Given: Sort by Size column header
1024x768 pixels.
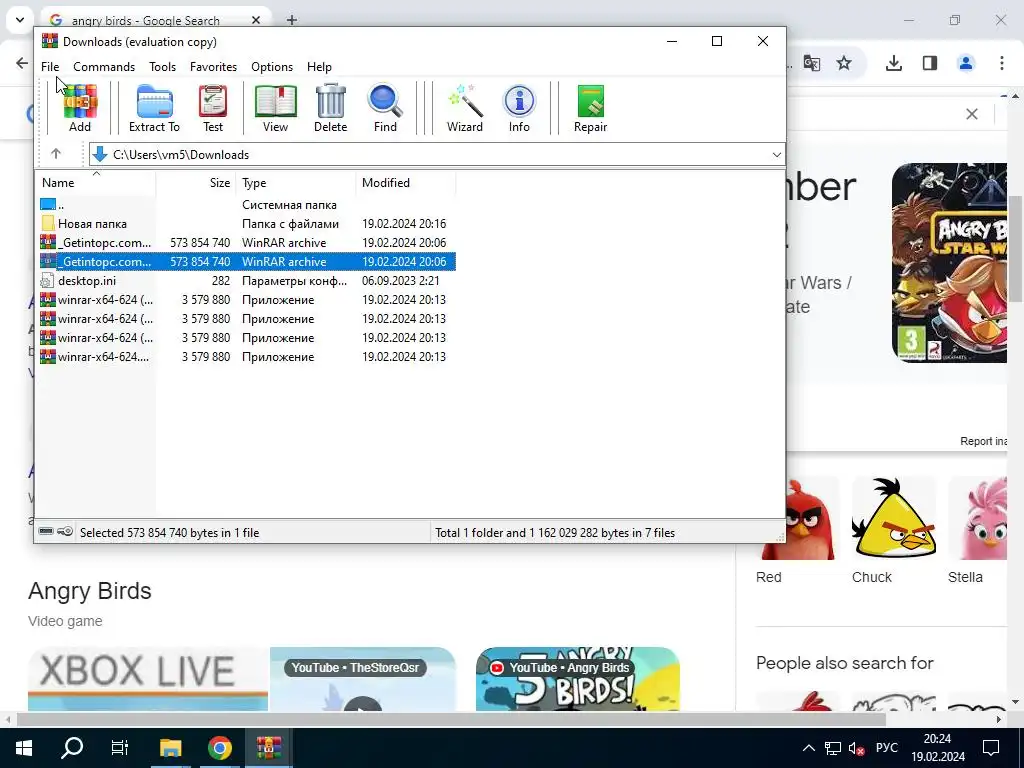Looking at the screenshot, I should pos(195,183).
